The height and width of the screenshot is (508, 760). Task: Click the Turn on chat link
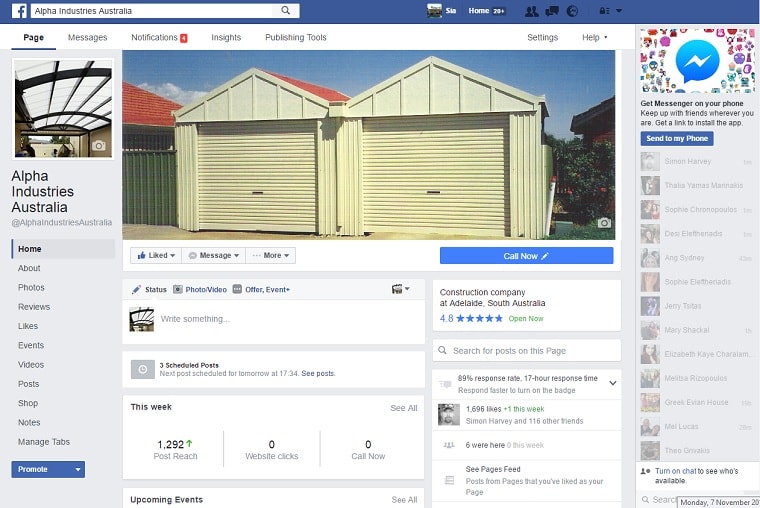(677, 470)
